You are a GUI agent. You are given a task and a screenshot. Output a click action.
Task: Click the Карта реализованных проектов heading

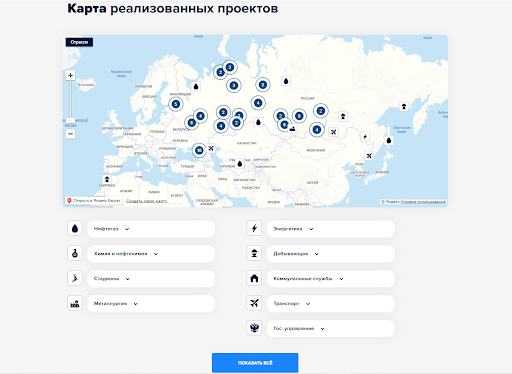click(173, 9)
